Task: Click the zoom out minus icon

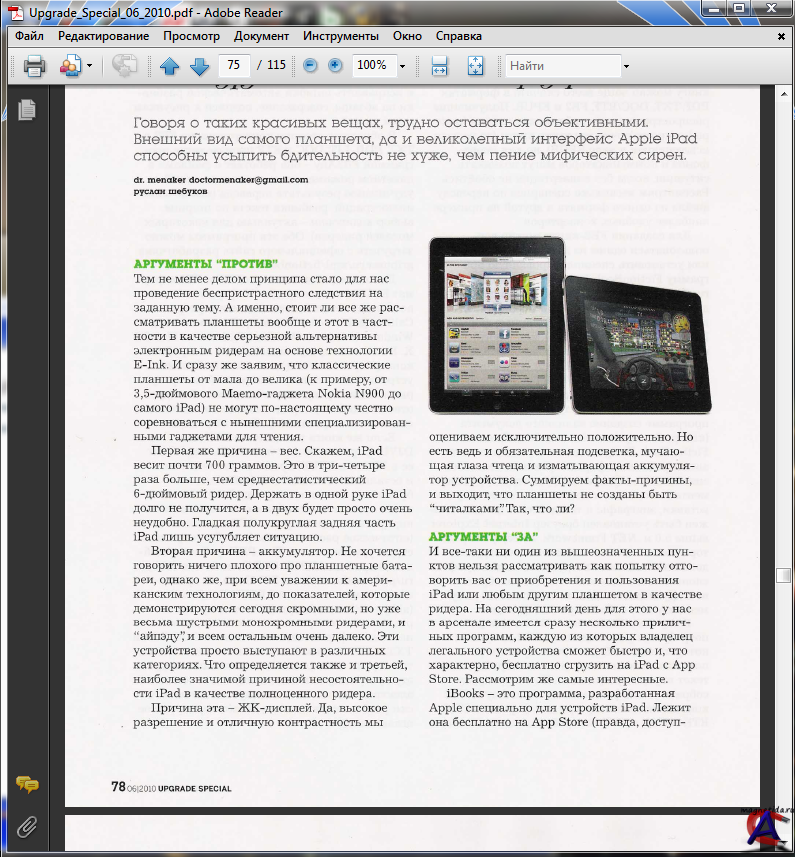Action: [310, 66]
